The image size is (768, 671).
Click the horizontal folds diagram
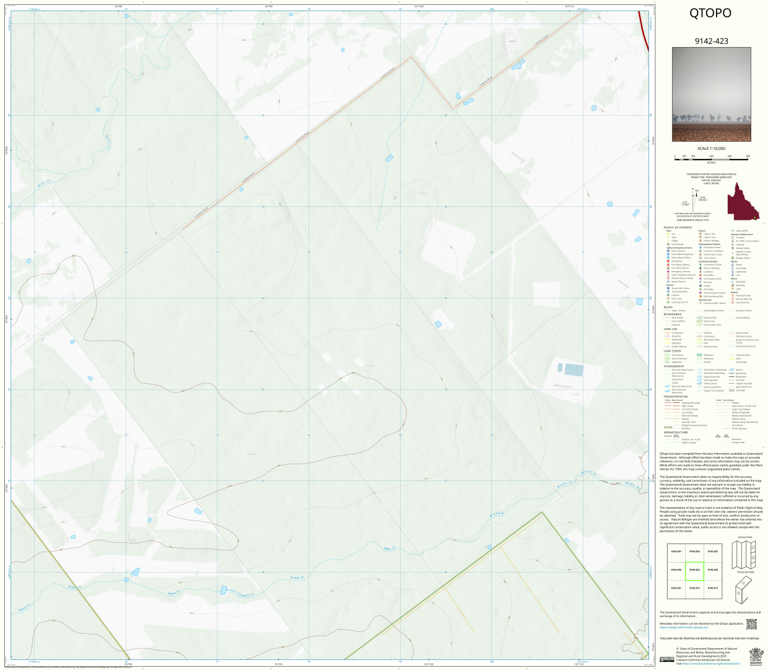tap(744, 589)
